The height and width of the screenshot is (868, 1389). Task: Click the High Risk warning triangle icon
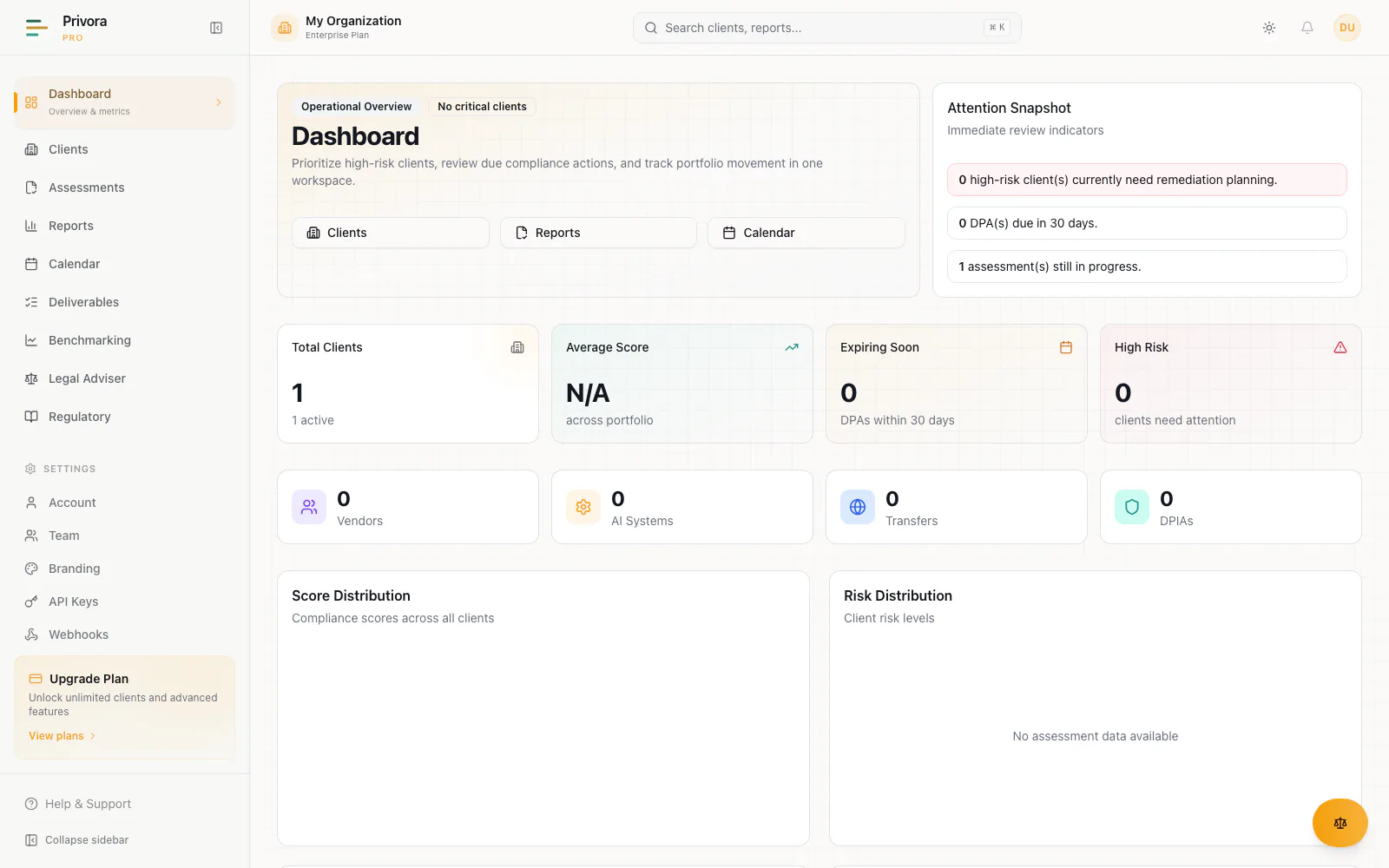click(x=1340, y=347)
